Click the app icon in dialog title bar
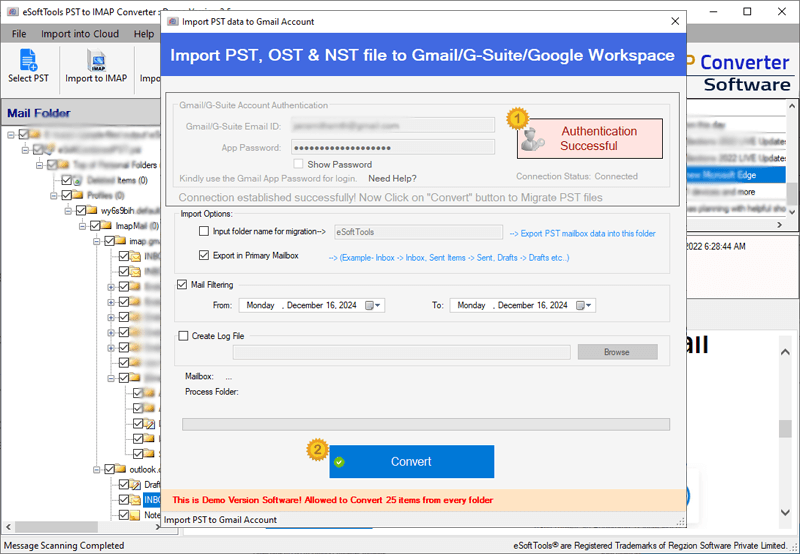Screen dimensions: 800x554 pos(173,21)
